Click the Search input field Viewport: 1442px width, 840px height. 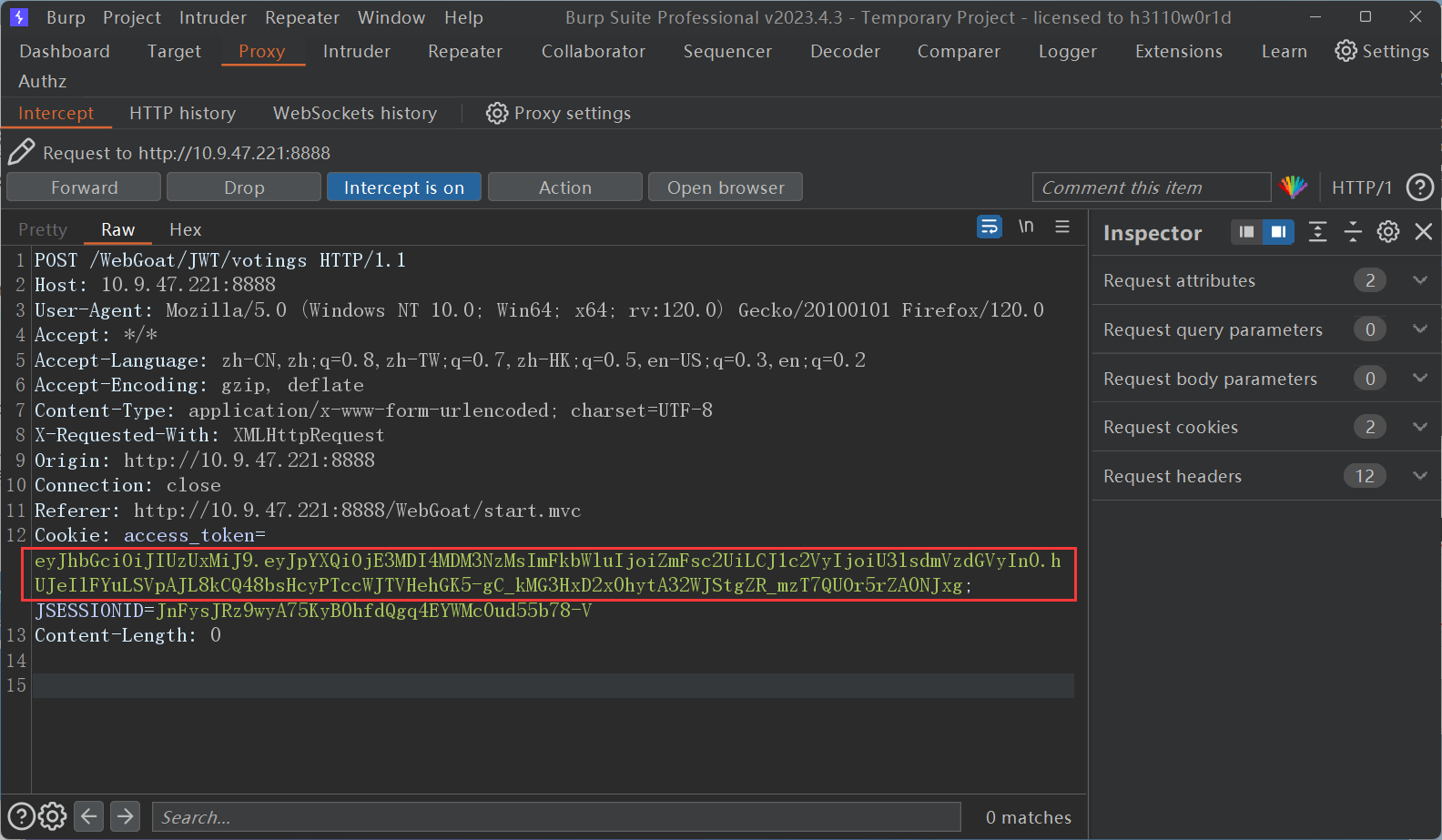(556, 816)
